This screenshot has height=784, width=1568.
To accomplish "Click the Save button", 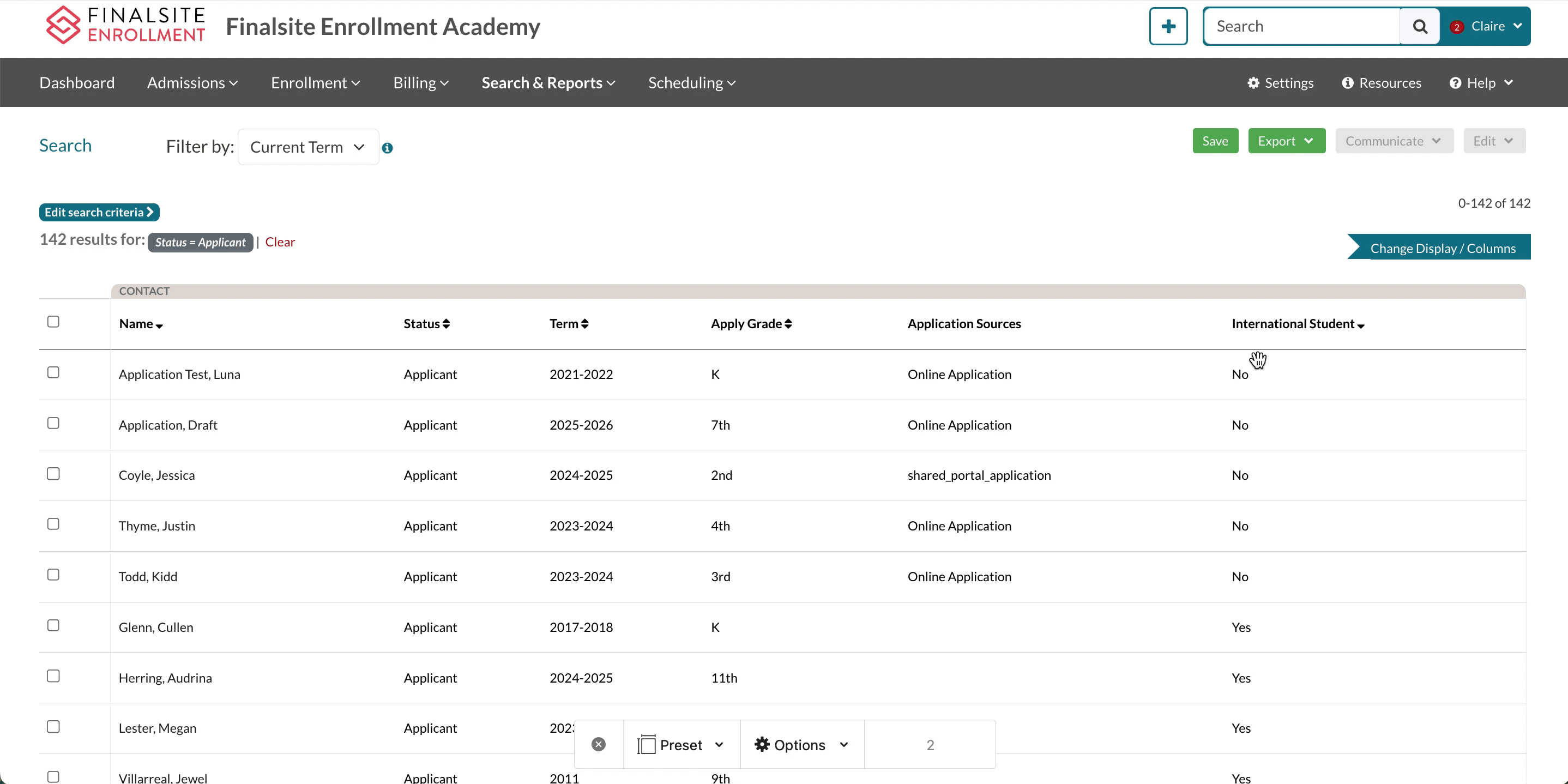I will 1215,141.
